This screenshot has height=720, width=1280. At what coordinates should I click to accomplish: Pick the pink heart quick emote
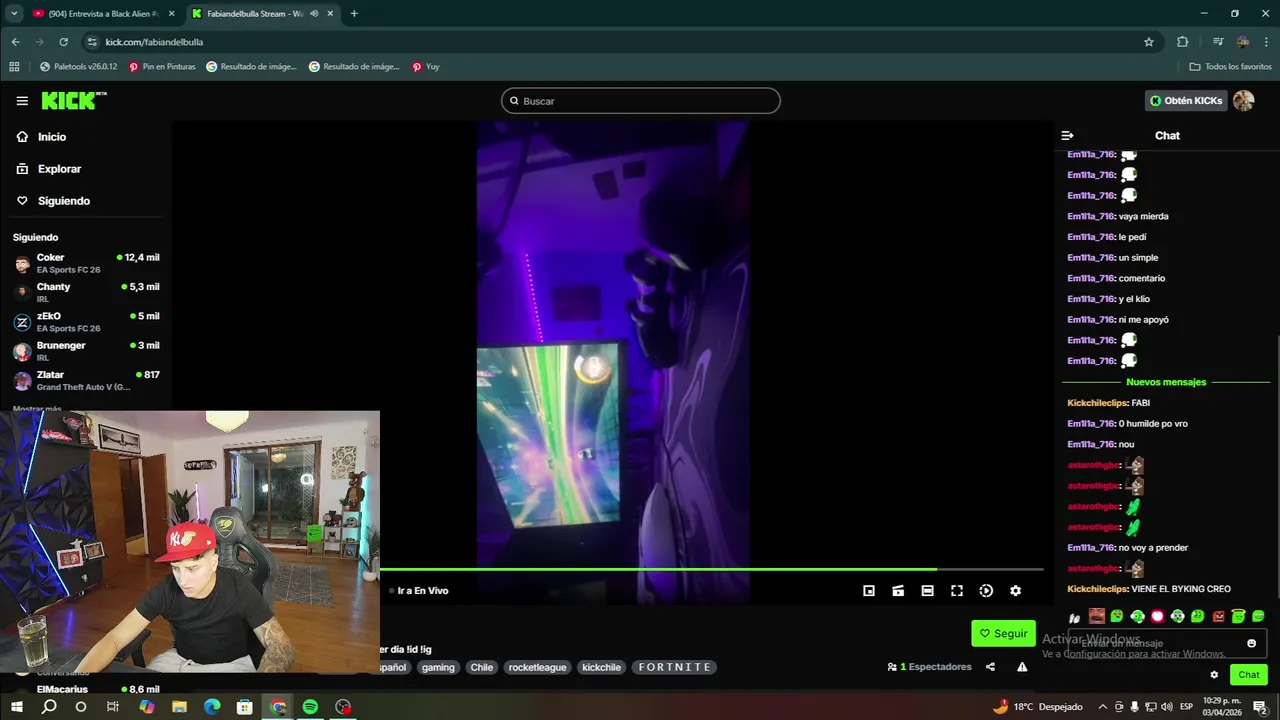tap(1157, 616)
